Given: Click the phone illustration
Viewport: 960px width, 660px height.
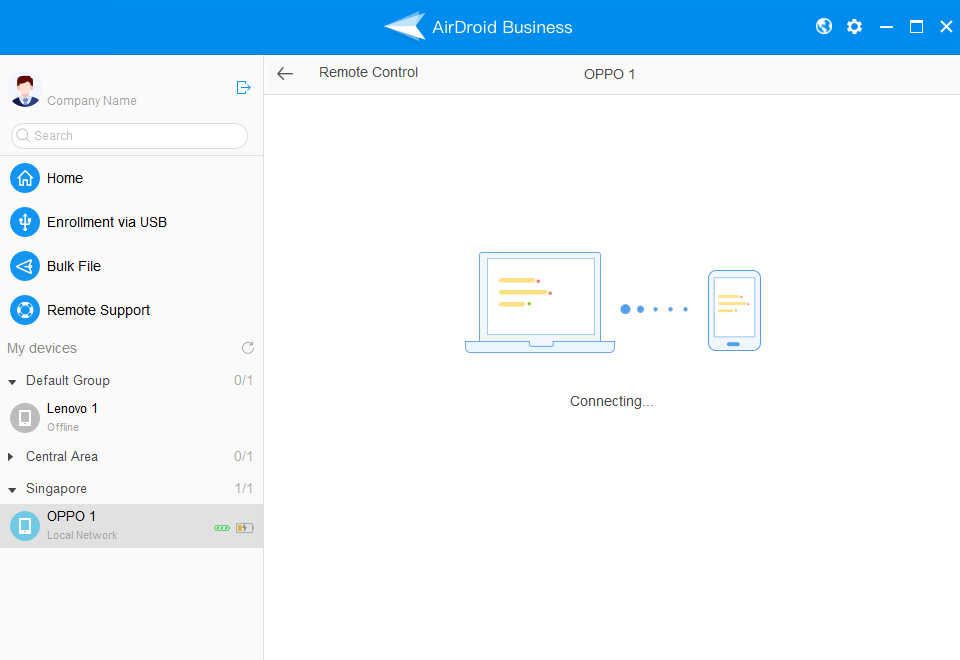Looking at the screenshot, I should pos(734,310).
